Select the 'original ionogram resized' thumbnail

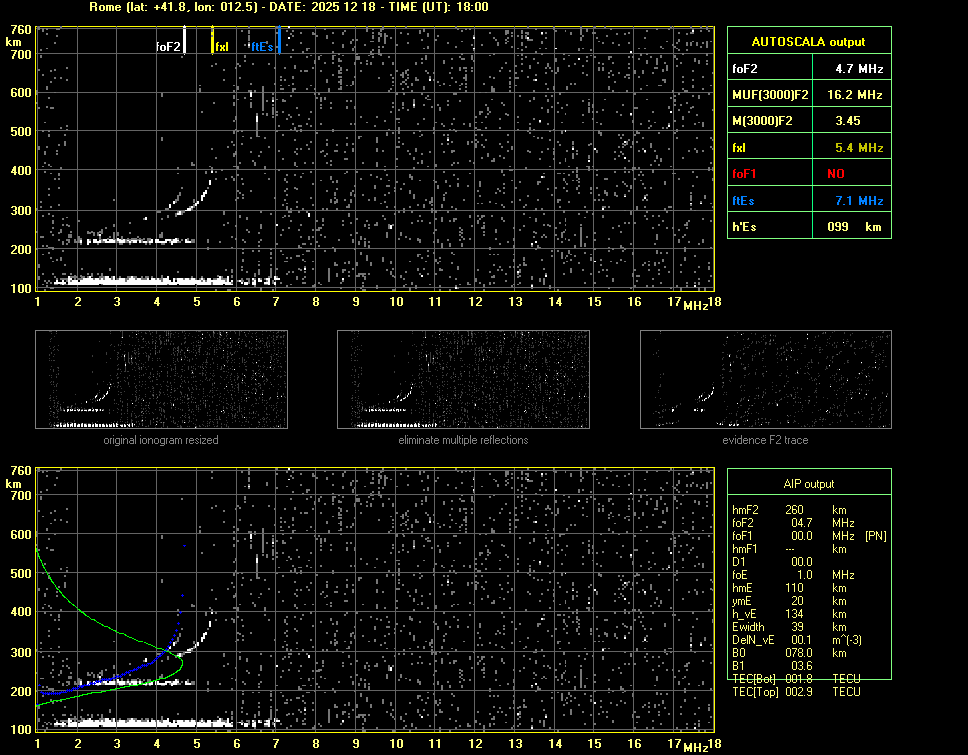(x=161, y=380)
